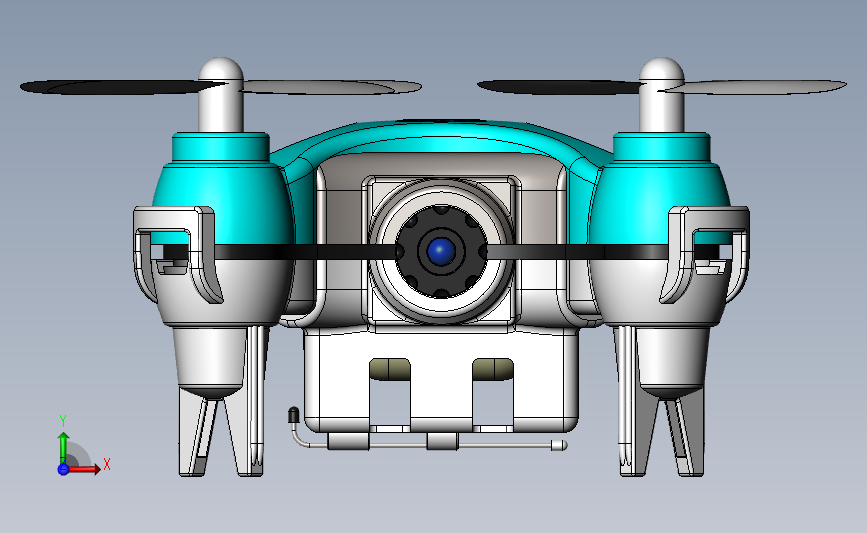Image resolution: width=867 pixels, height=533 pixels.
Task: Select the left propeller's white hub cap
Action: (x=221, y=94)
